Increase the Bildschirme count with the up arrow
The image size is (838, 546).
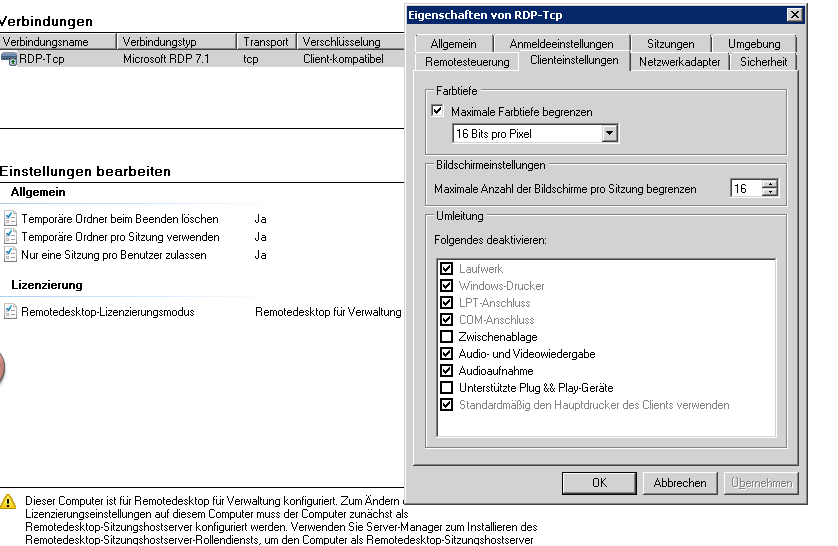(770, 184)
